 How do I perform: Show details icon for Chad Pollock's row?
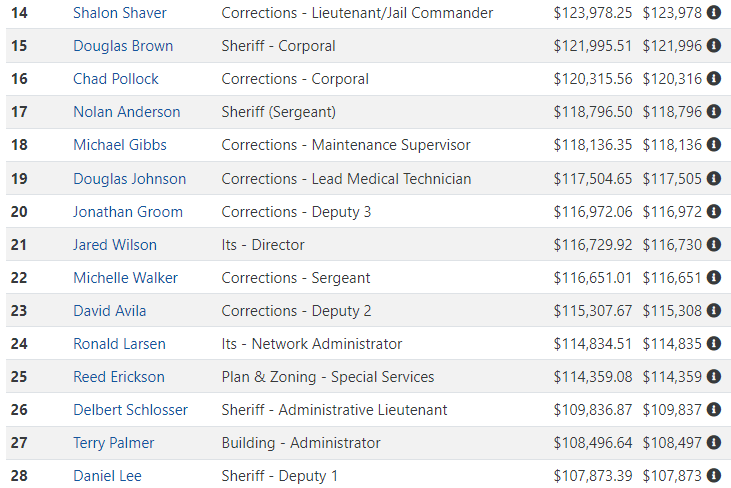click(714, 79)
